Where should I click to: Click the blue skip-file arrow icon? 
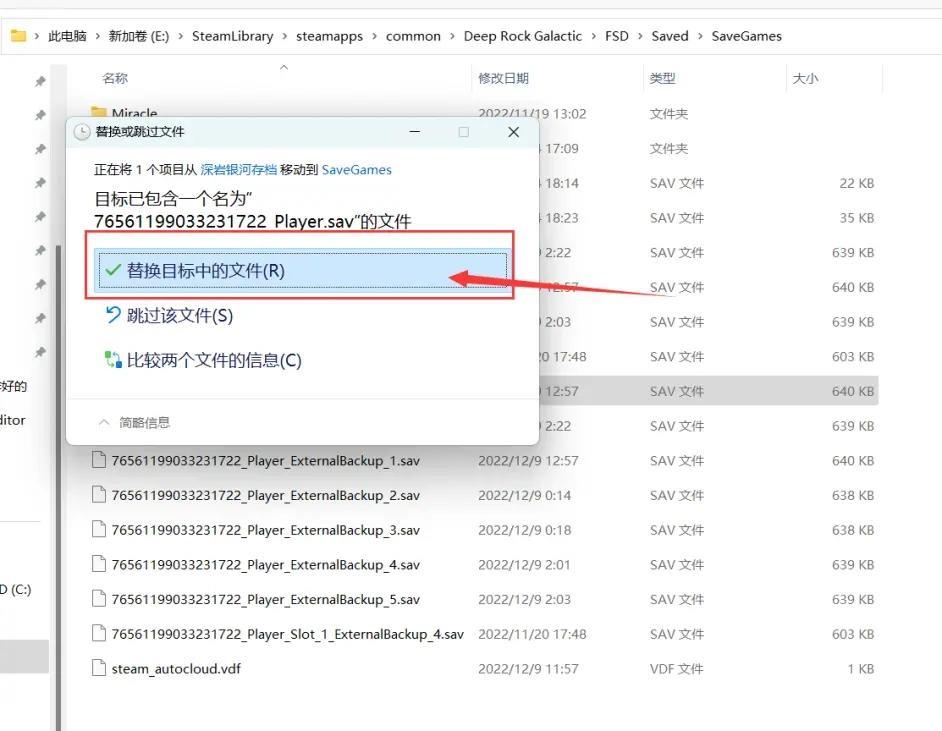(x=113, y=316)
